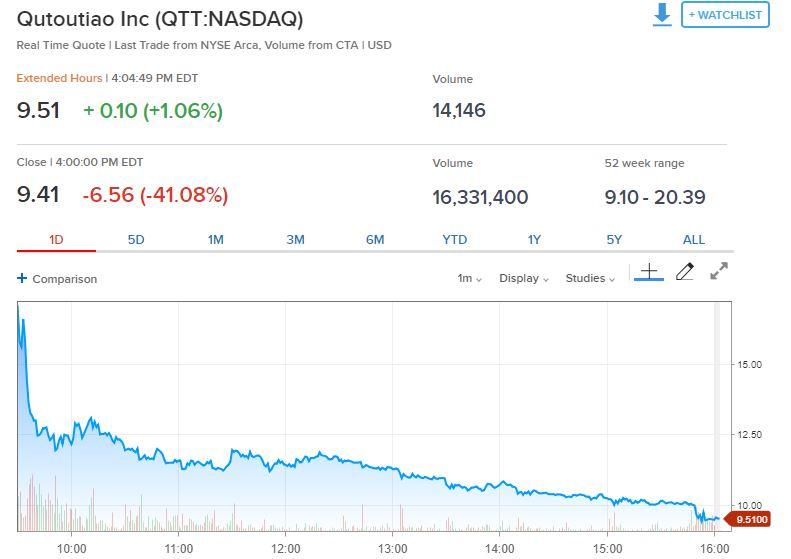
Task: View the 1Y chart range
Action: click(x=534, y=239)
